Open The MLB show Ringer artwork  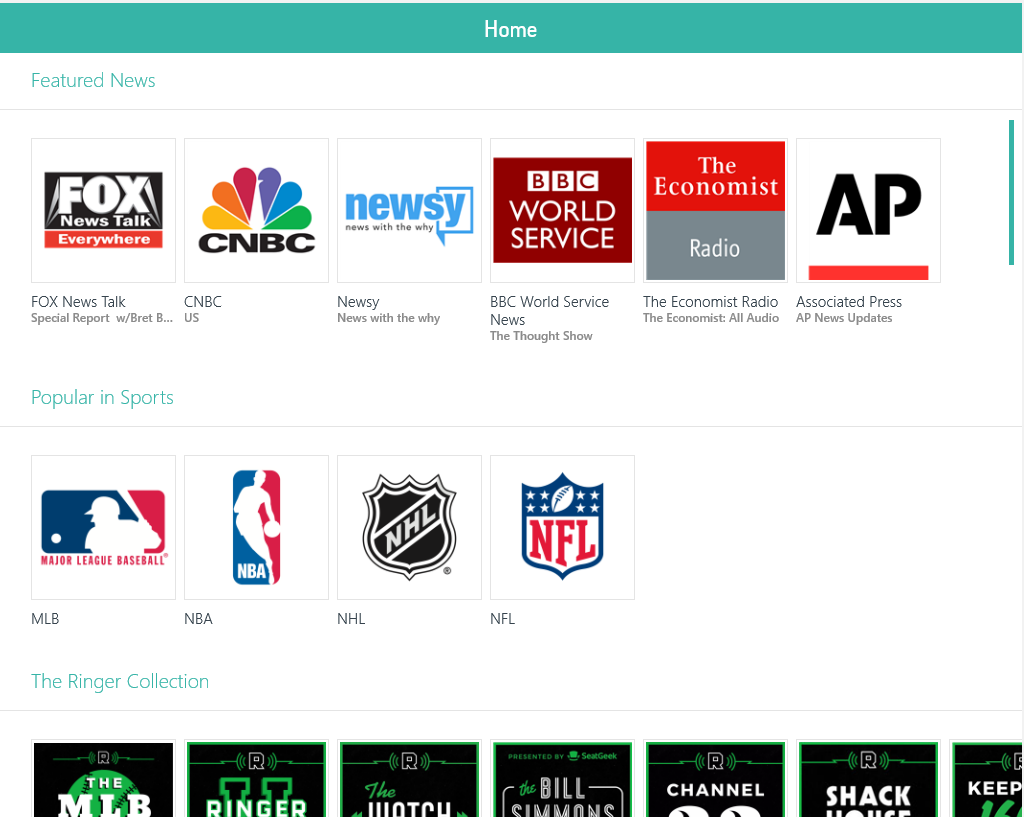(103, 778)
